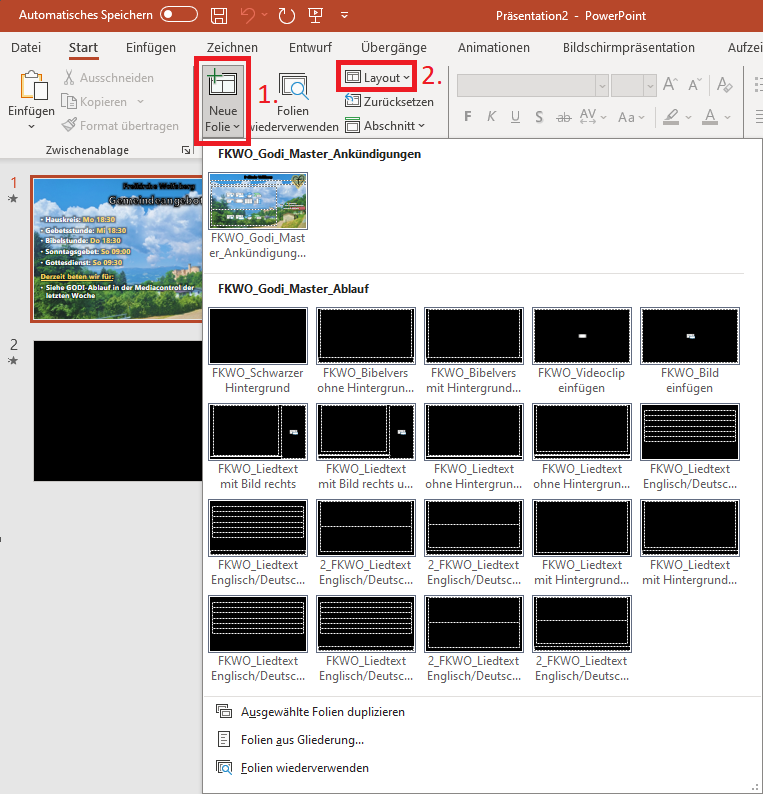Click the Einfügen clipboard icon

[x=32, y=90]
